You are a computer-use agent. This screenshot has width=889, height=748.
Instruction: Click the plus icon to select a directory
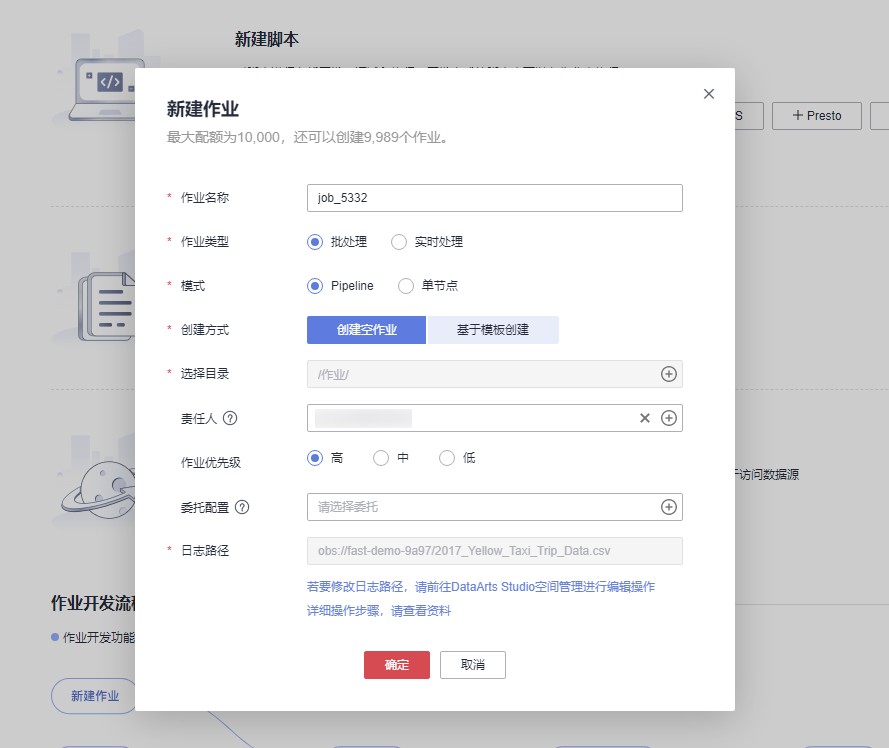[x=669, y=373]
